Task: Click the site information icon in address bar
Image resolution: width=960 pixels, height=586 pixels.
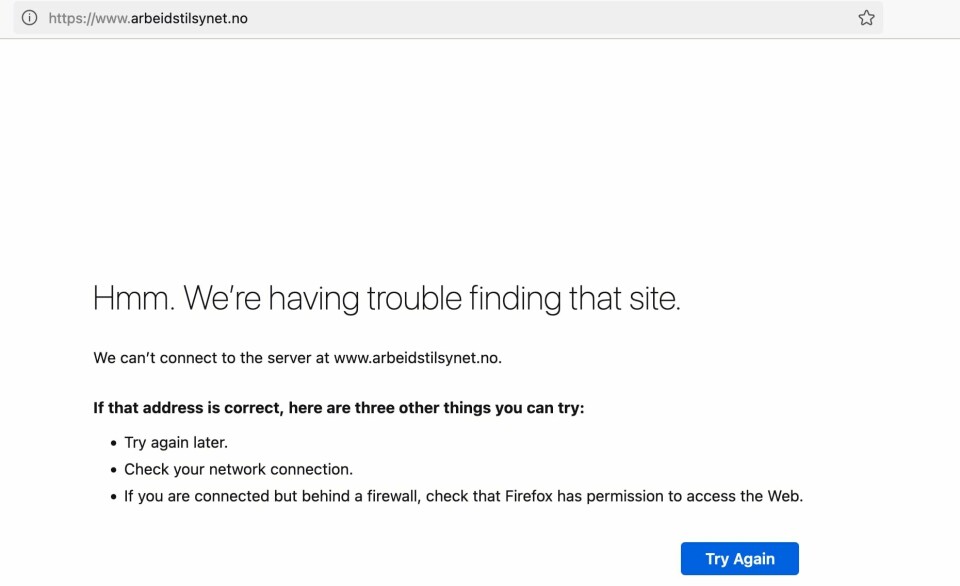Action: pos(29,18)
